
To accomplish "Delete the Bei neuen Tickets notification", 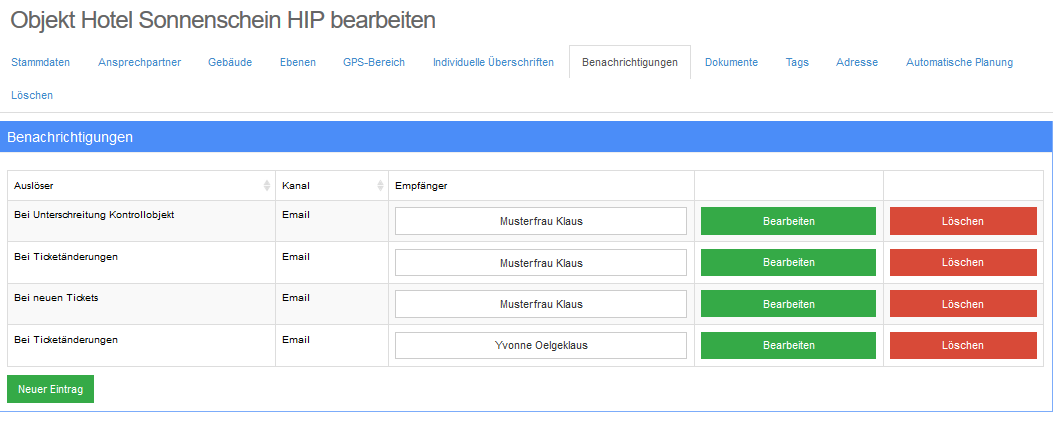I will click(963, 304).
